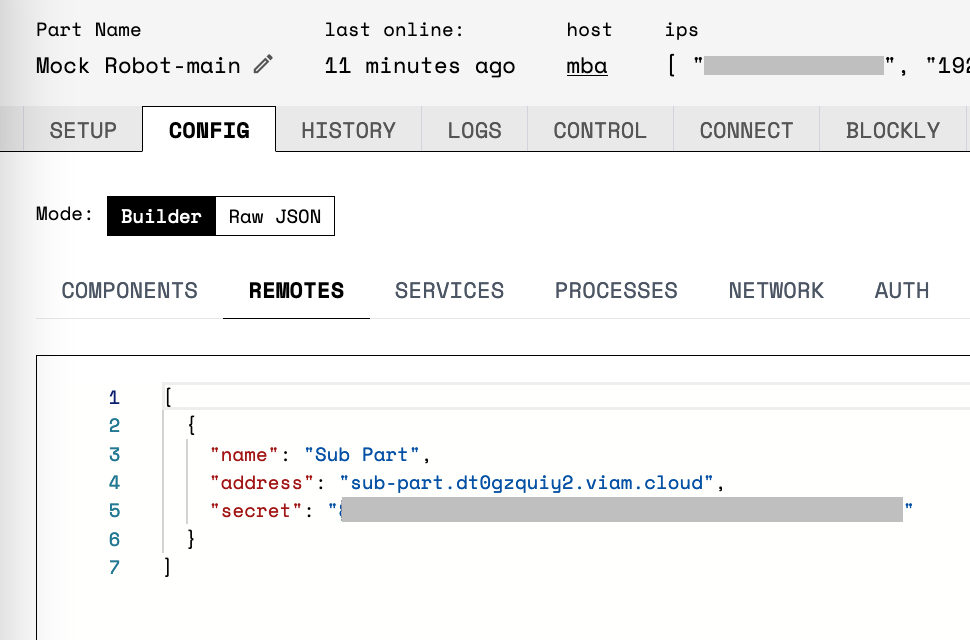This screenshot has width=970, height=640.
Task: Open the SETUP tab
Action: (x=82, y=129)
